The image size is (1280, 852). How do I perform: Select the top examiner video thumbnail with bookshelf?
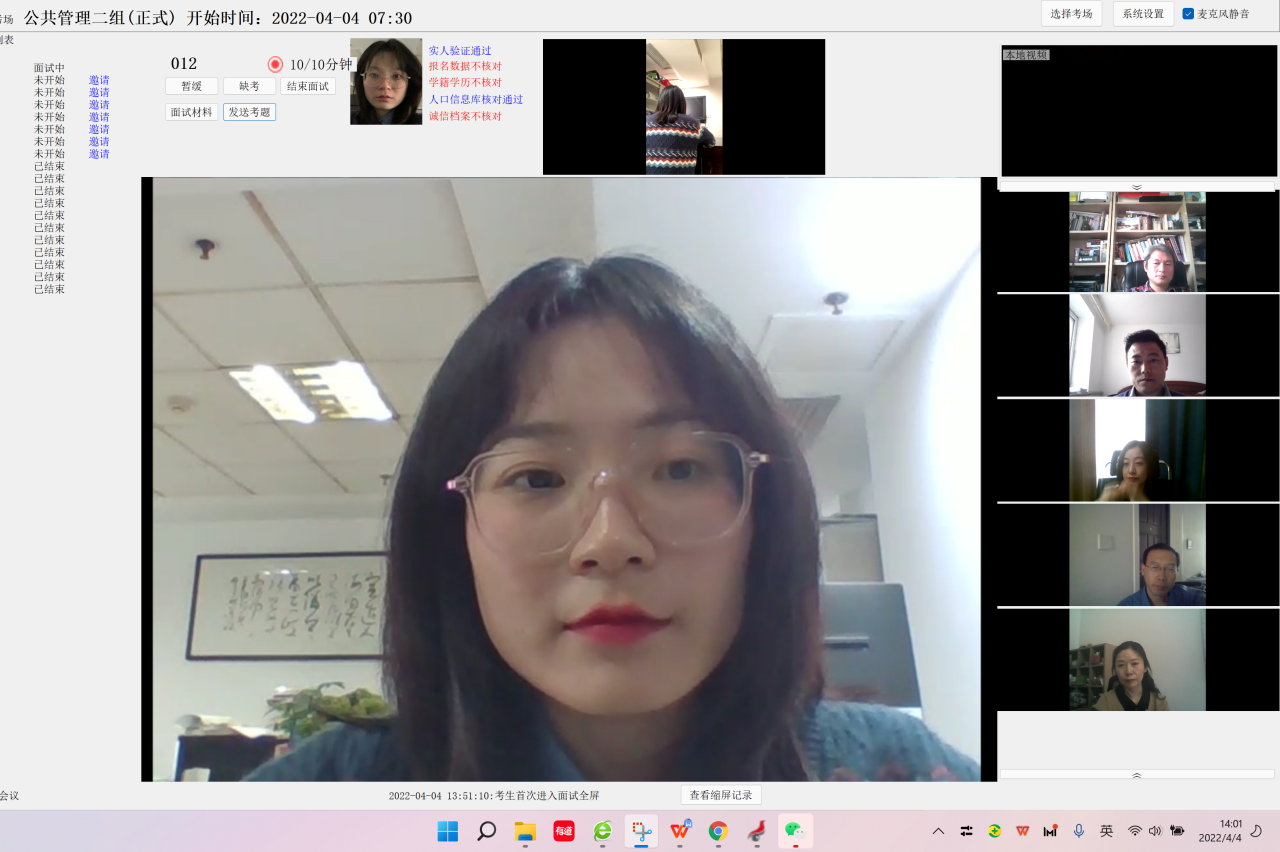pos(1137,242)
